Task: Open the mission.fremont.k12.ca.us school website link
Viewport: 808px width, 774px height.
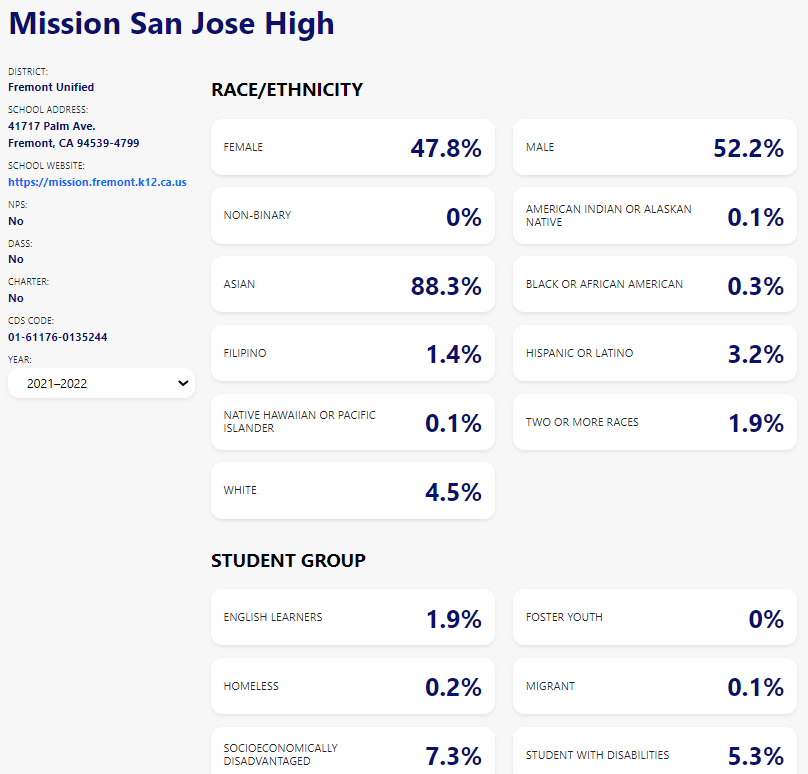Action: 97,183
